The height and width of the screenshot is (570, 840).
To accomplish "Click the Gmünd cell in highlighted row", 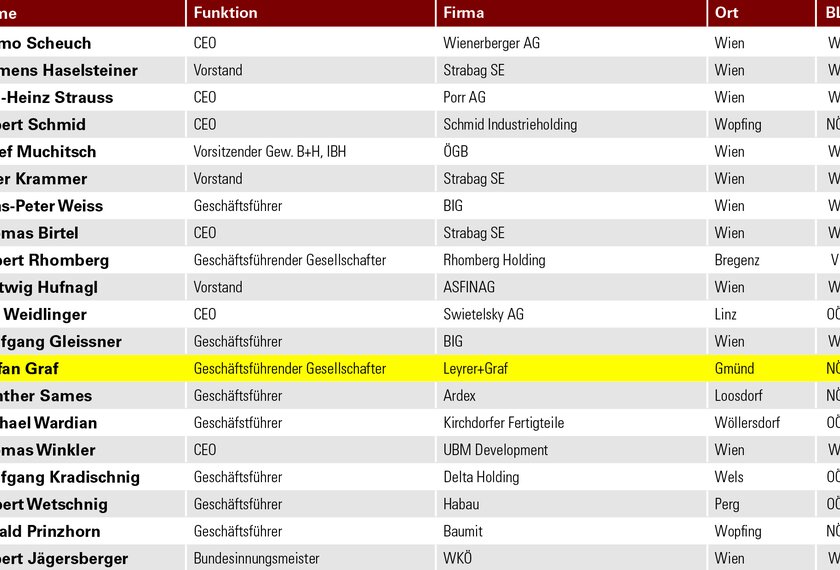I will tap(734, 369).
